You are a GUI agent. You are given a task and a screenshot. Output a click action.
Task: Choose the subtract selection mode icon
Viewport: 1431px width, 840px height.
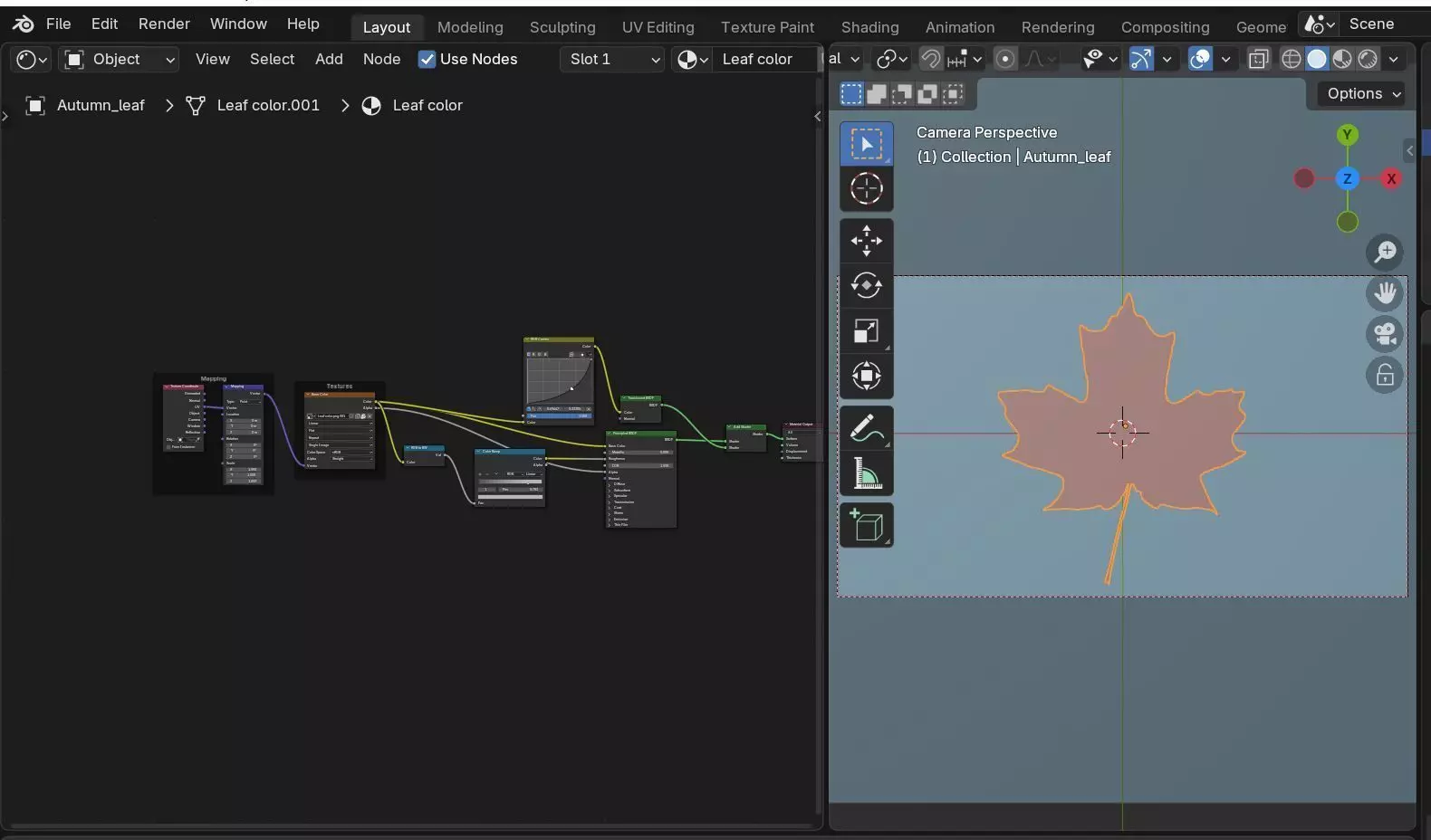902,94
